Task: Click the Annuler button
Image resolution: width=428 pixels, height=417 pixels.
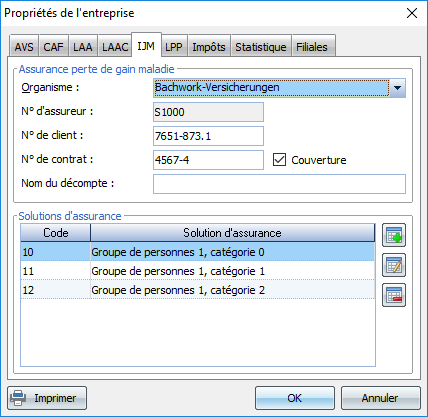Action: coord(380,398)
